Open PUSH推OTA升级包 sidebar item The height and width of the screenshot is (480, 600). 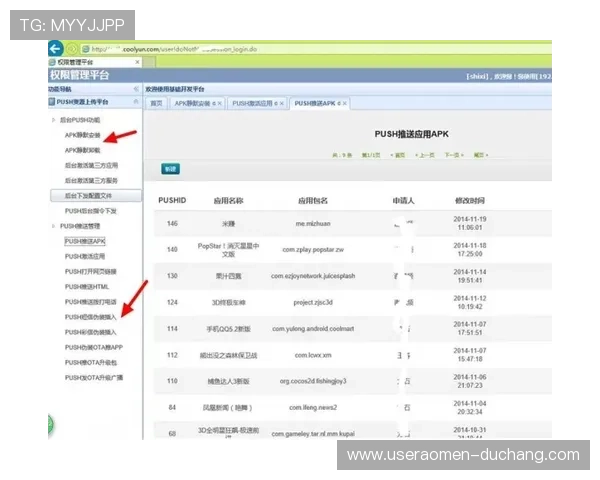pos(91,362)
